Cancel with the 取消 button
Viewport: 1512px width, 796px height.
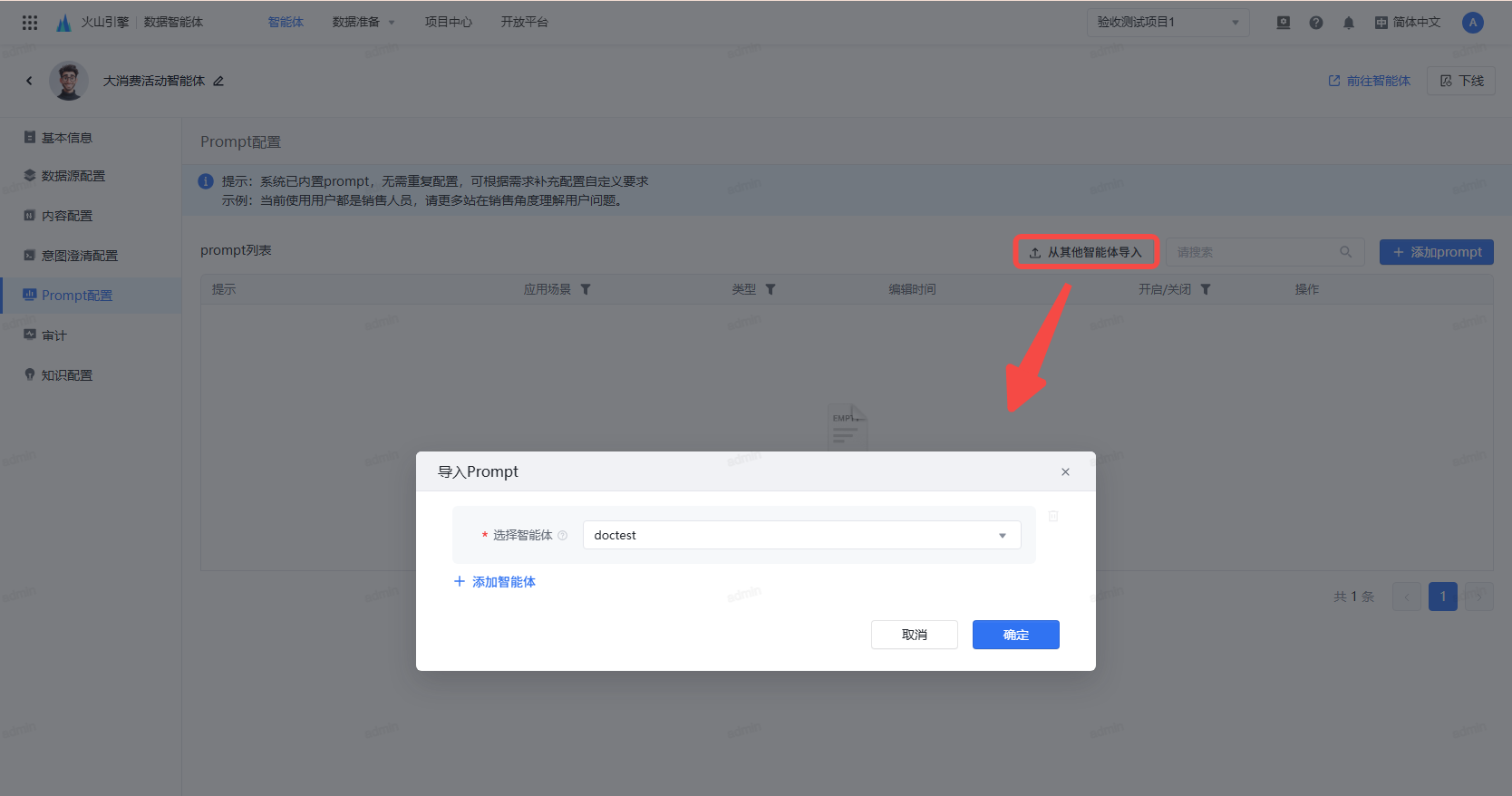point(915,635)
